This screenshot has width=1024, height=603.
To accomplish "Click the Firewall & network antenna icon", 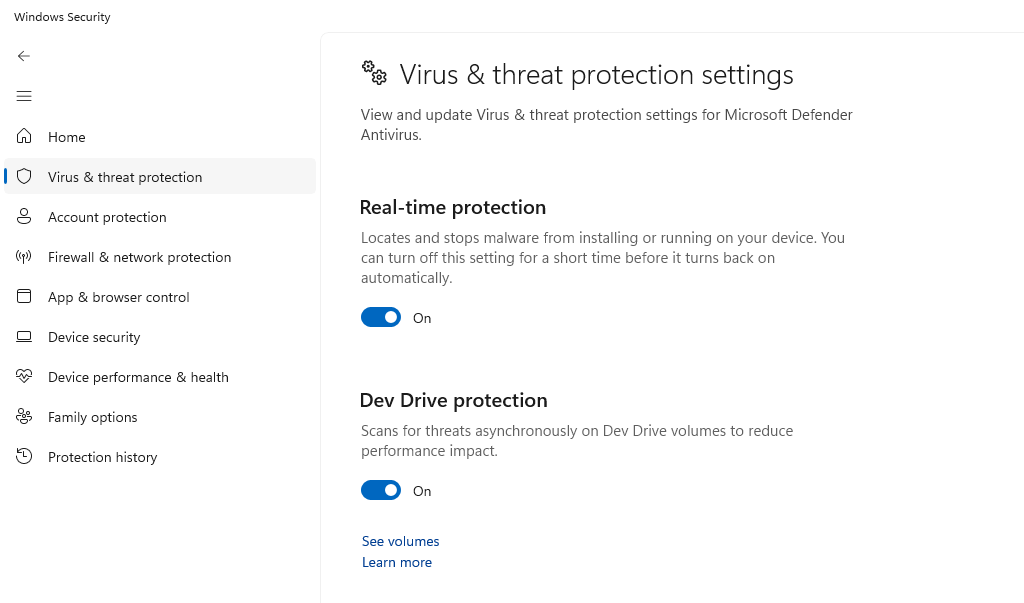I will (x=24, y=257).
